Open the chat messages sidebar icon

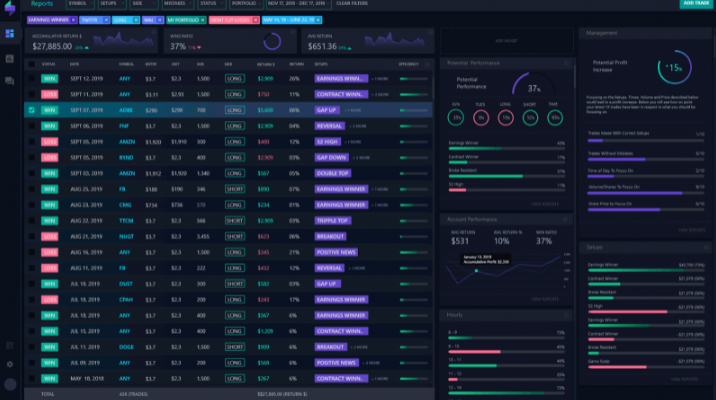coord(10,81)
